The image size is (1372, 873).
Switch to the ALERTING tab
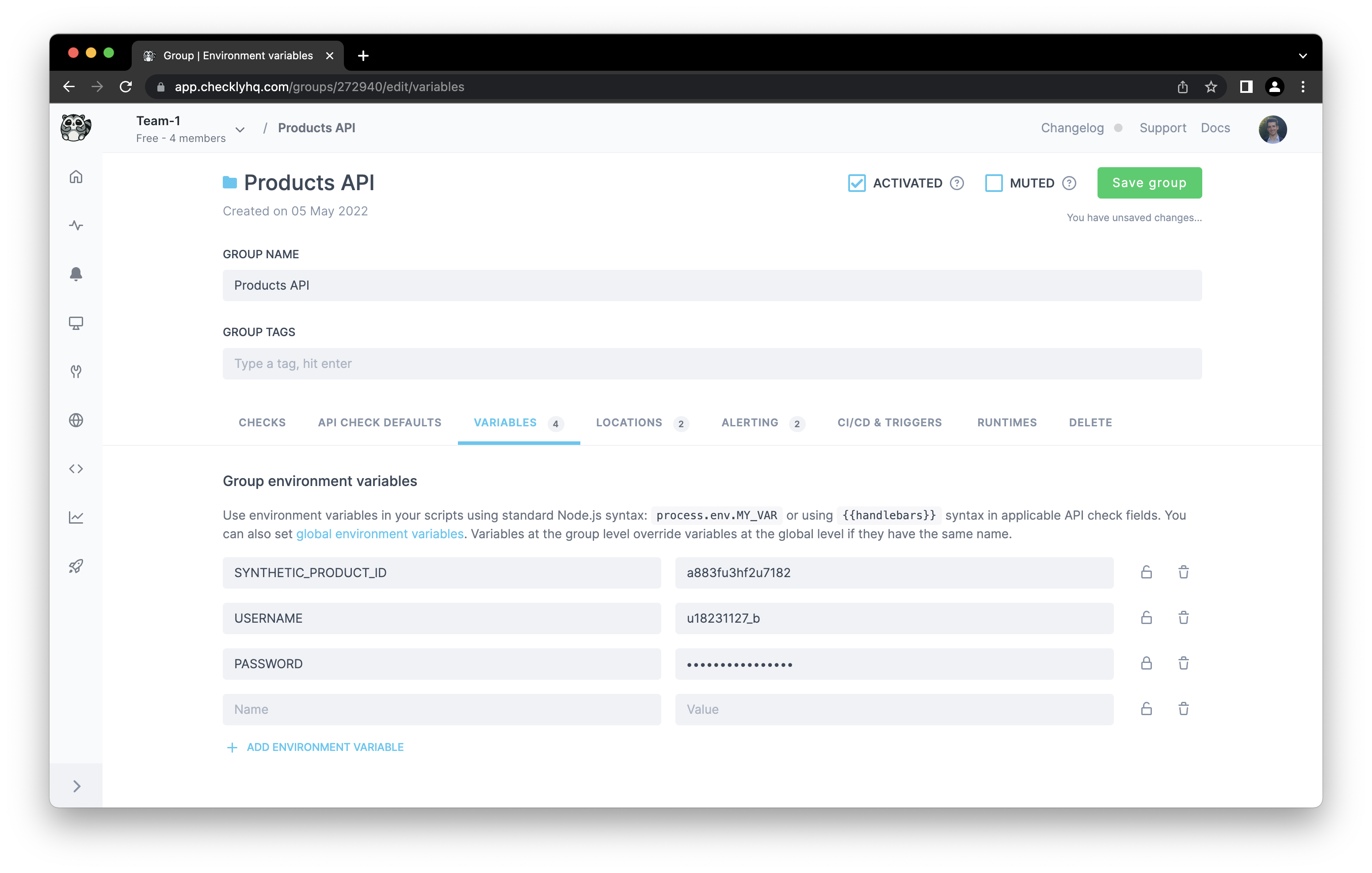point(749,422)
